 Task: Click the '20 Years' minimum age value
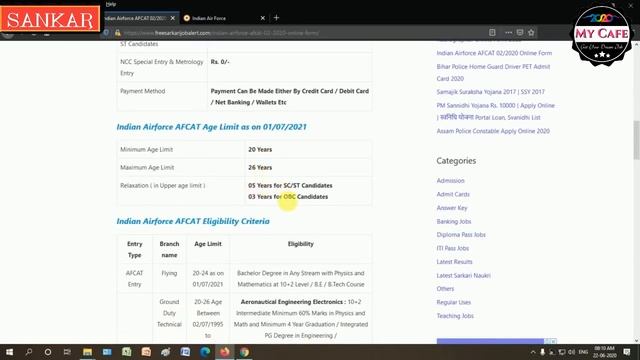260,149
